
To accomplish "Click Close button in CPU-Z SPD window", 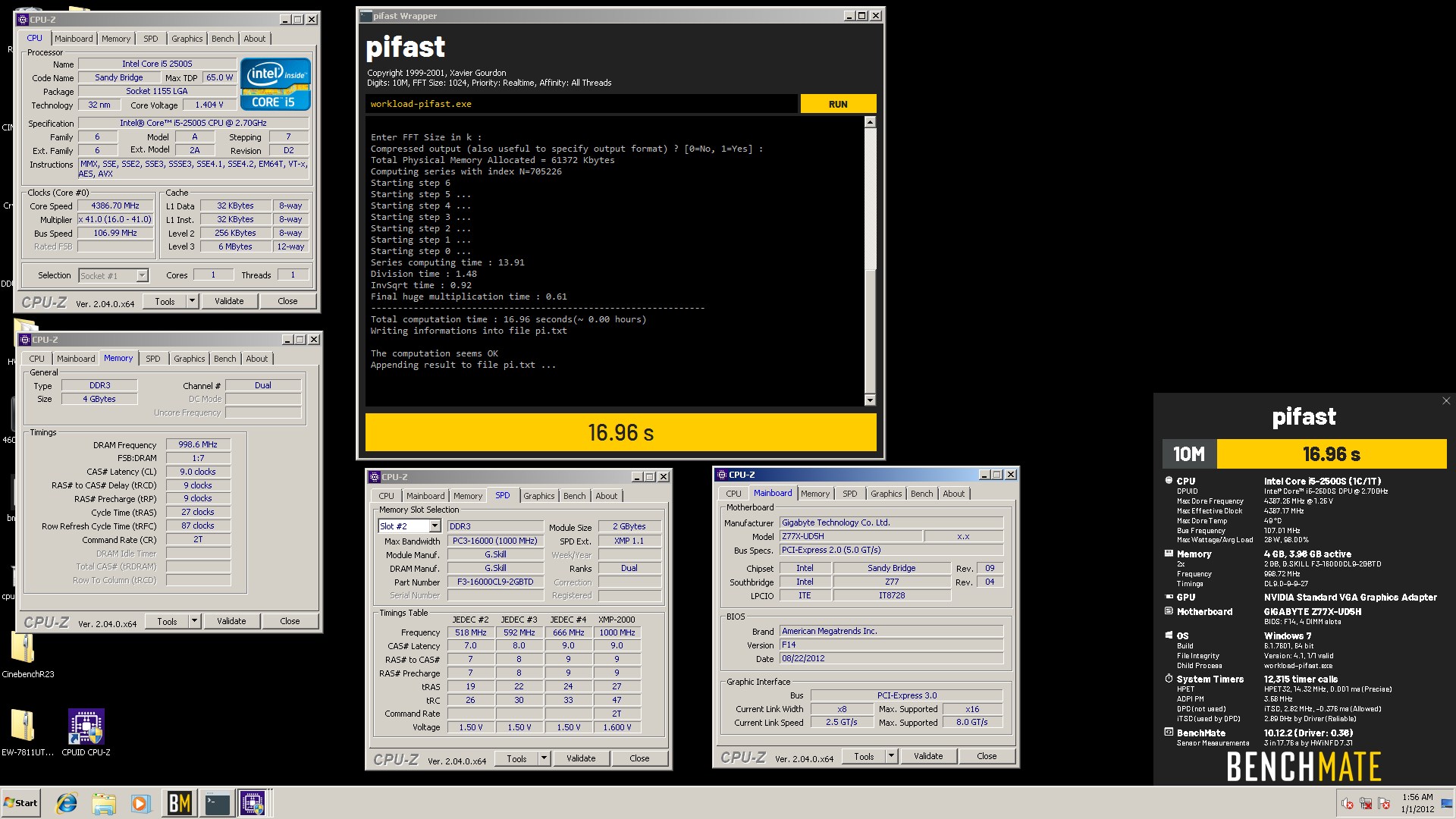I will click(x=639, y=759).
